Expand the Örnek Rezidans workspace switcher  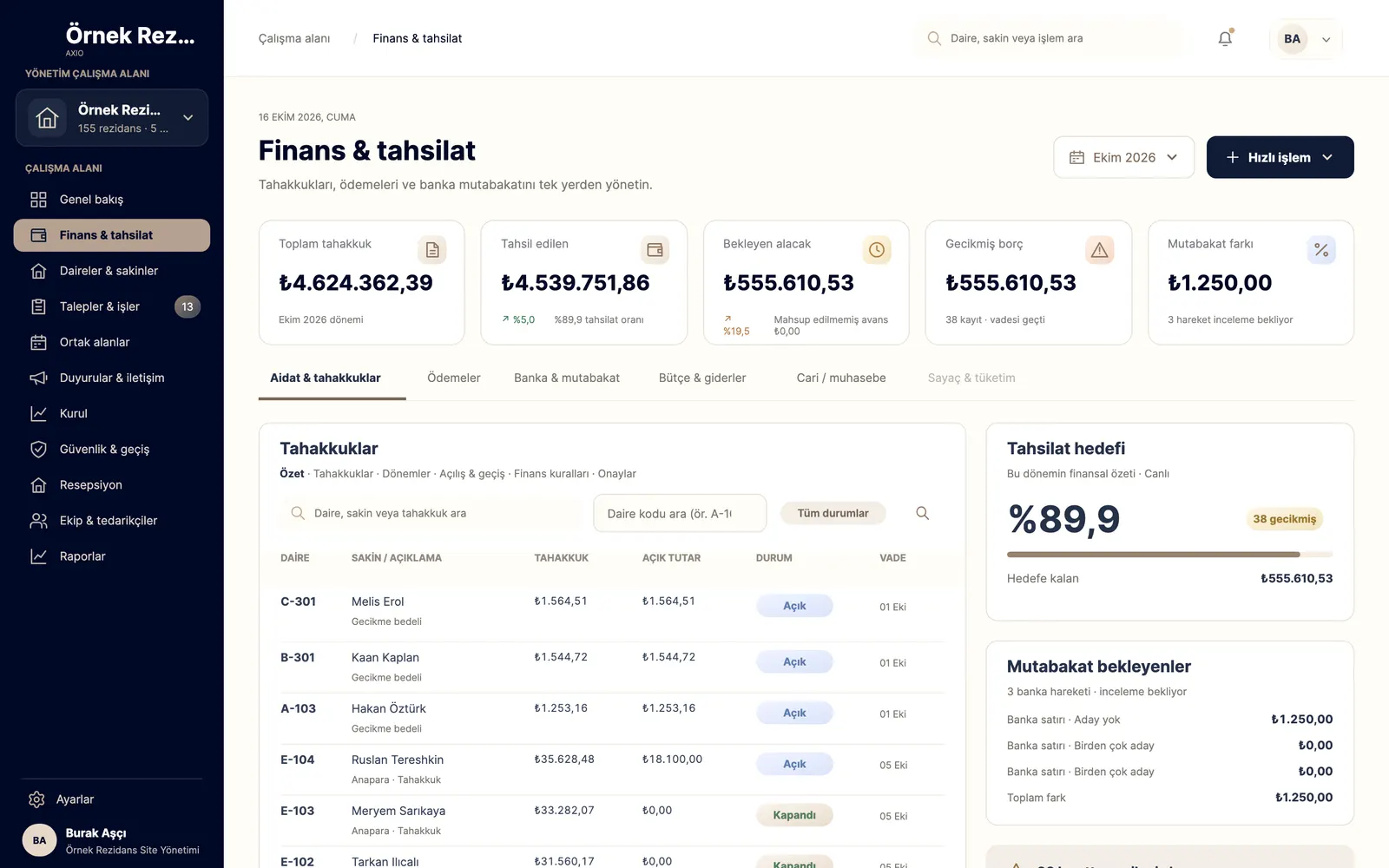pos(112,118)
